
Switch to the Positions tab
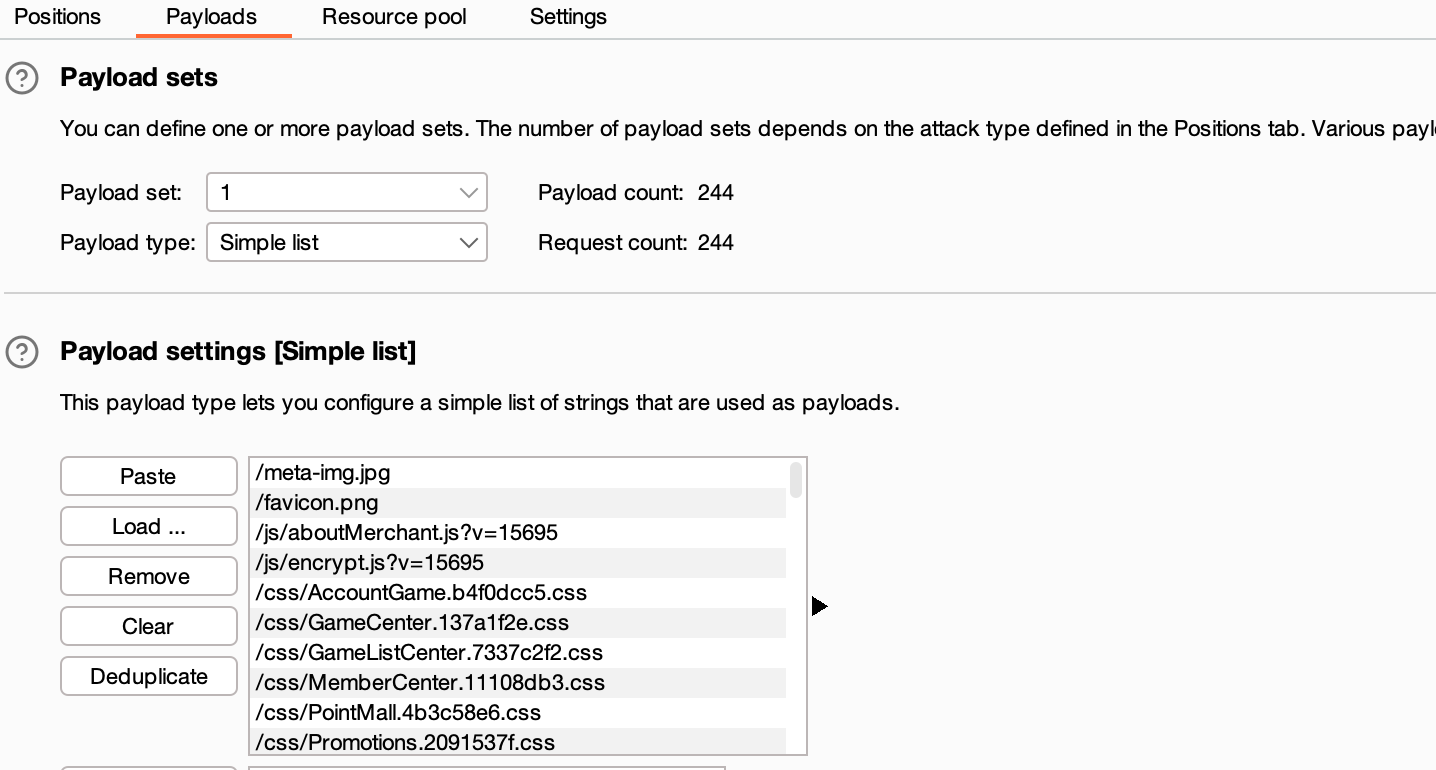(x=57, y=17)
